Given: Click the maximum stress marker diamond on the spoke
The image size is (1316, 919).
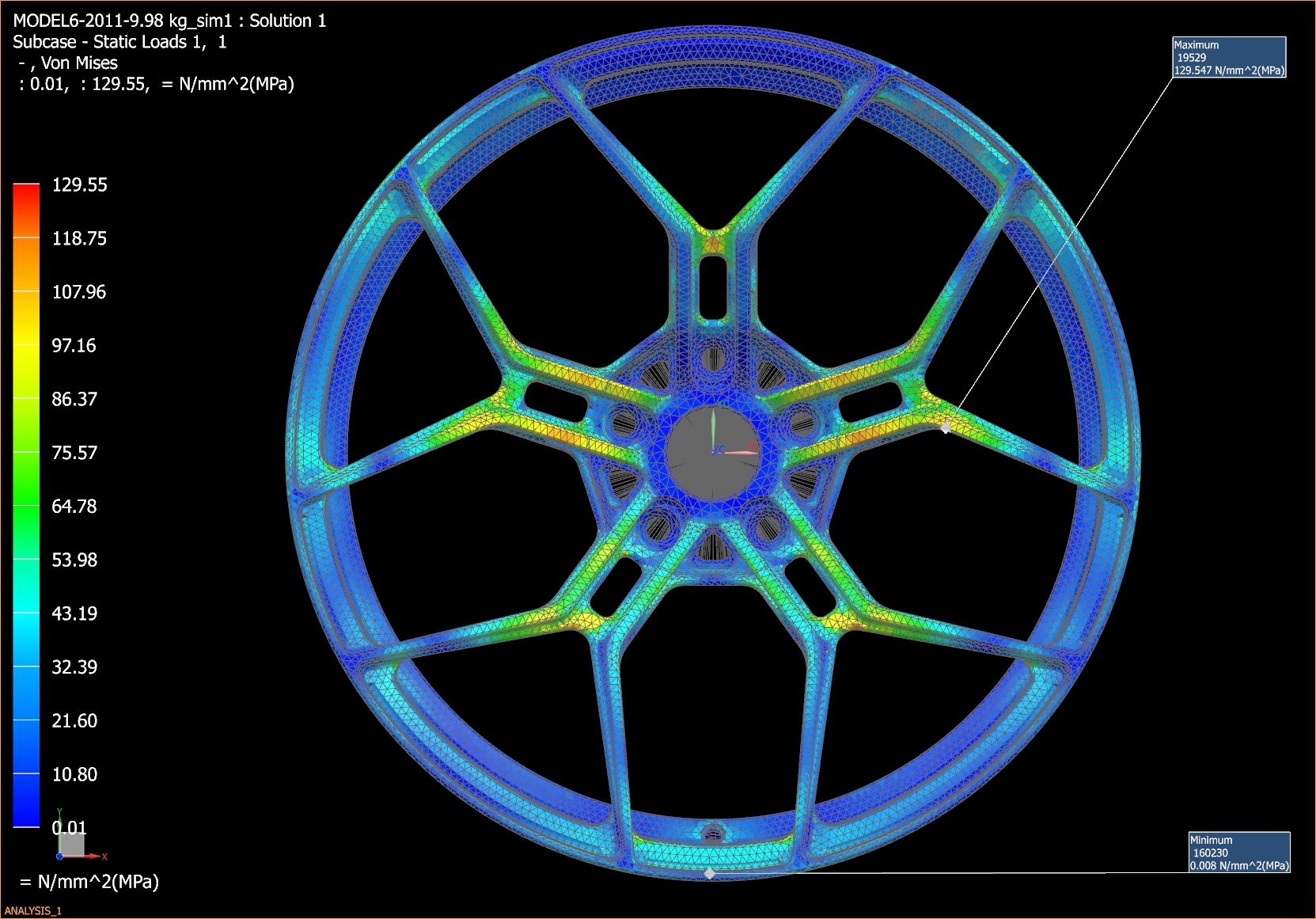Looking at the screenshot, I should pyautogui.click(x=946, y=426).
